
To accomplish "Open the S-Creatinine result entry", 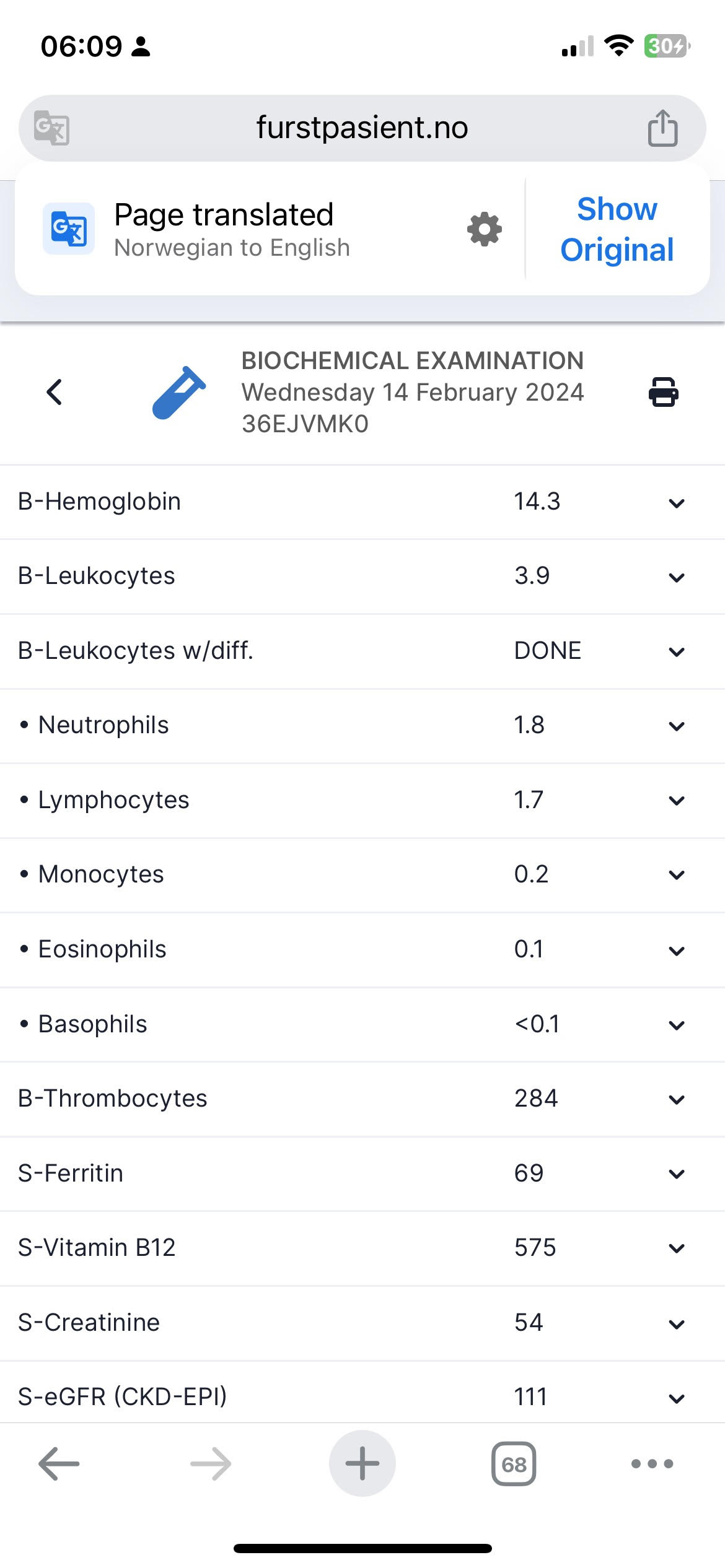I will [x=677, y=1323].
